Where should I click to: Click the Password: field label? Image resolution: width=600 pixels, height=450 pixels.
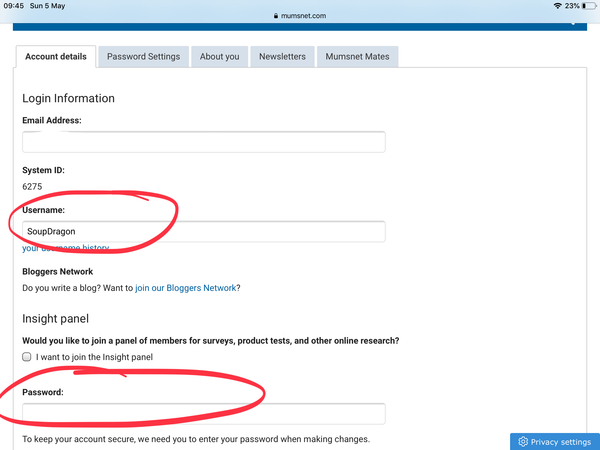[x=43, y=393]
